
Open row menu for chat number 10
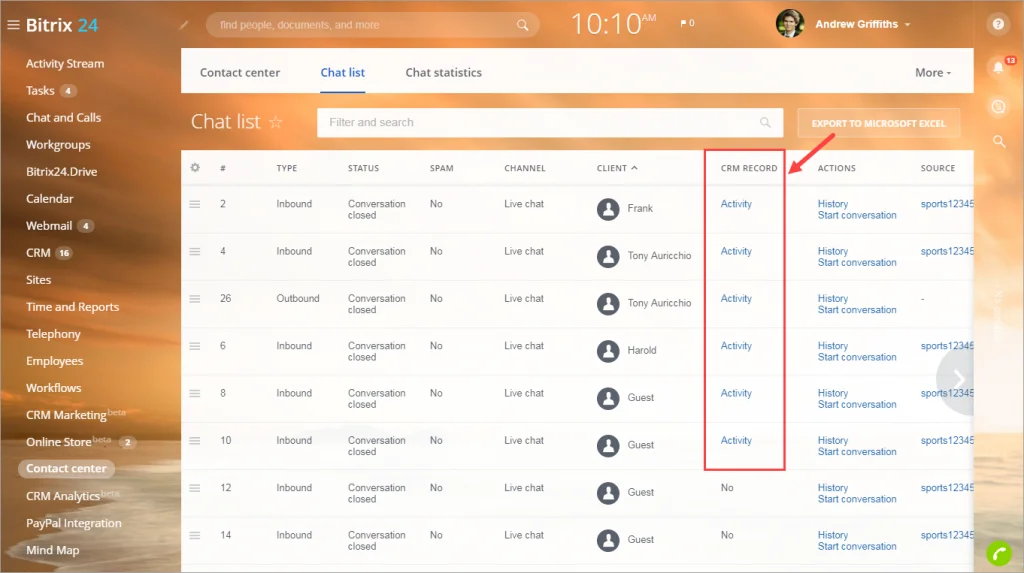point(195,440)
